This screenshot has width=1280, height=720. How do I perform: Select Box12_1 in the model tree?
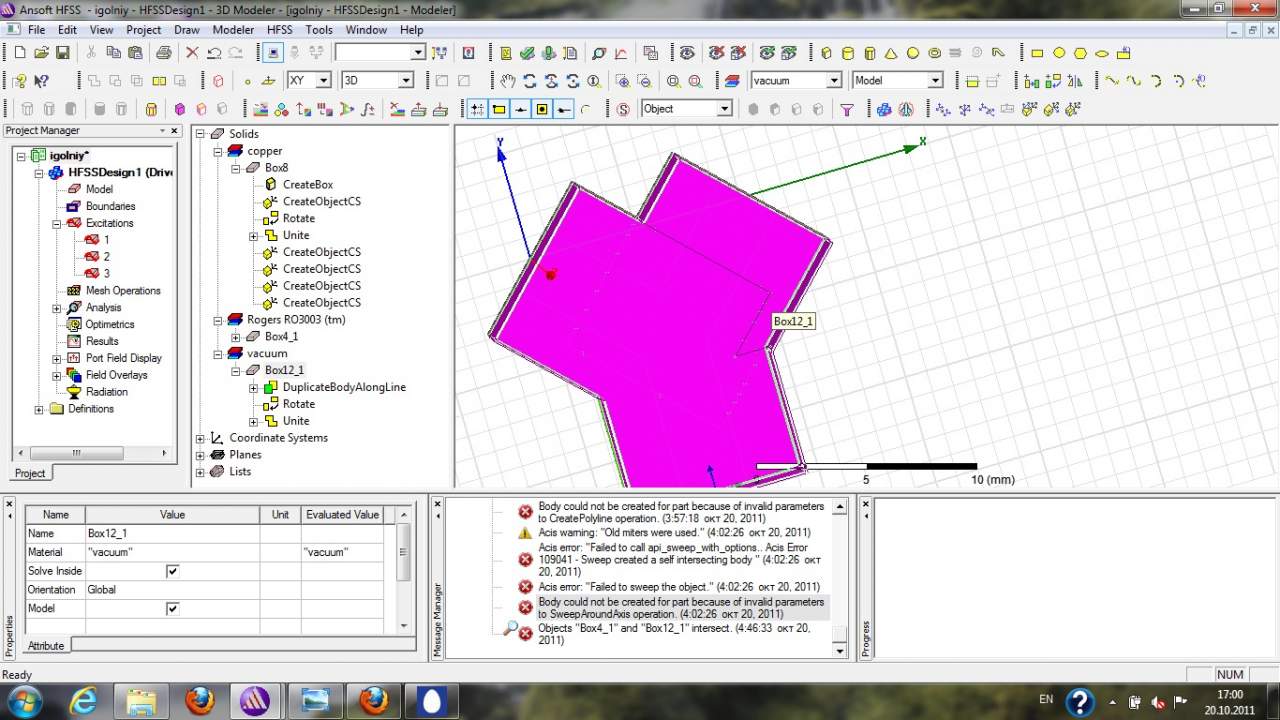(284, 370)
